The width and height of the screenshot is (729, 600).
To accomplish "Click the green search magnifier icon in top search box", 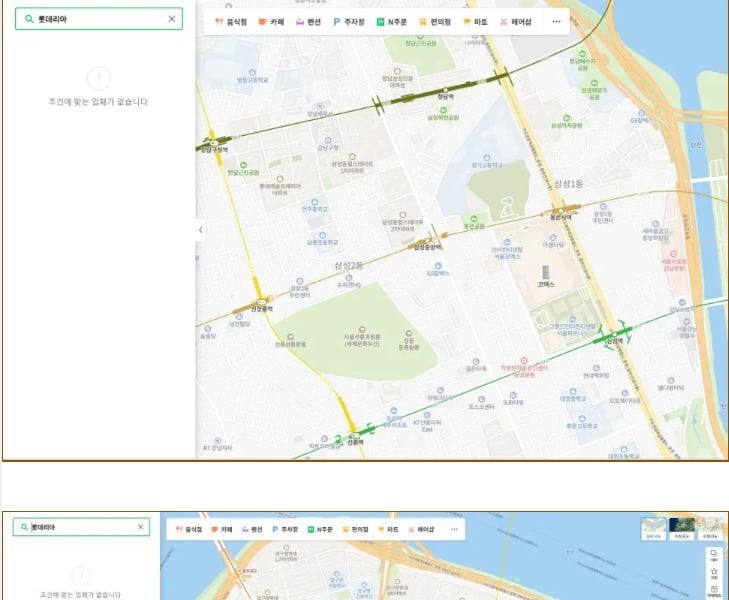I will coord(30,19).
